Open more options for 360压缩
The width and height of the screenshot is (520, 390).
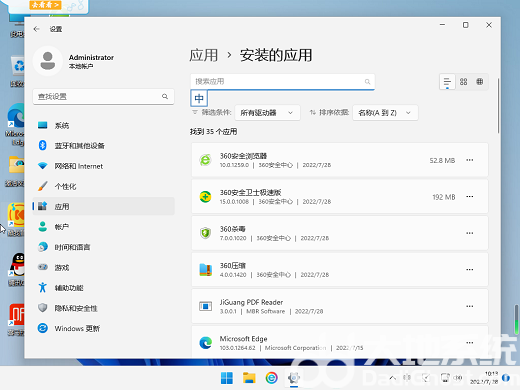(x=470, y=270)
